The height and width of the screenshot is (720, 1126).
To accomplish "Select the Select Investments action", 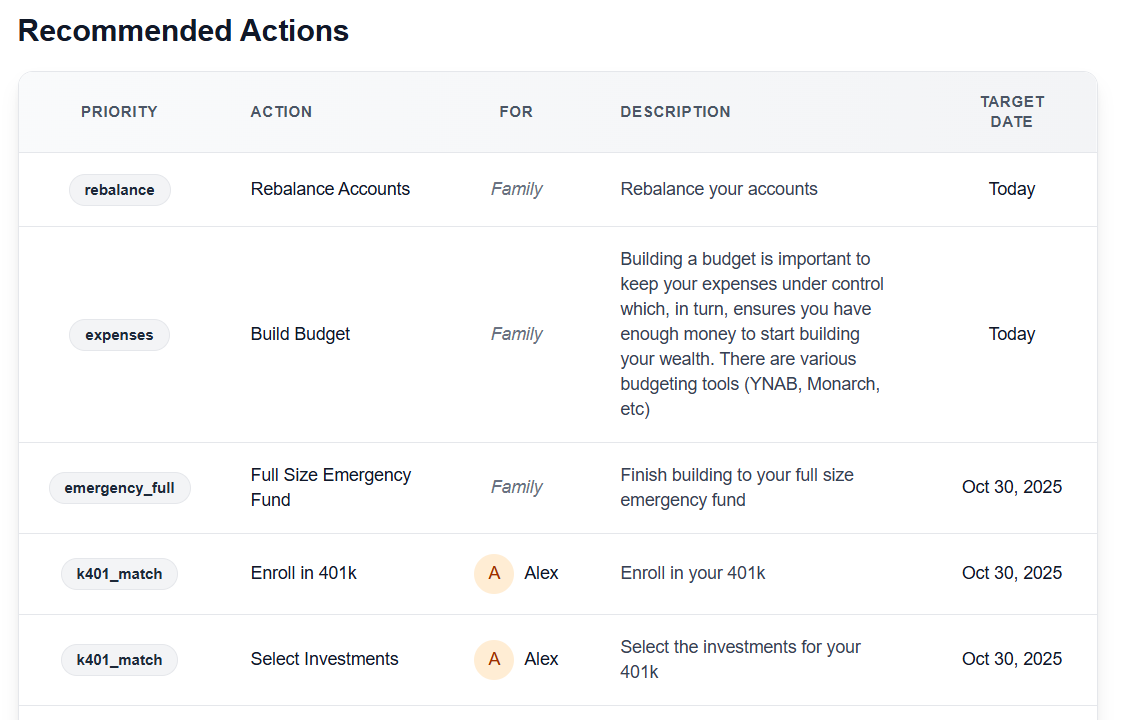I will [324, 659].
